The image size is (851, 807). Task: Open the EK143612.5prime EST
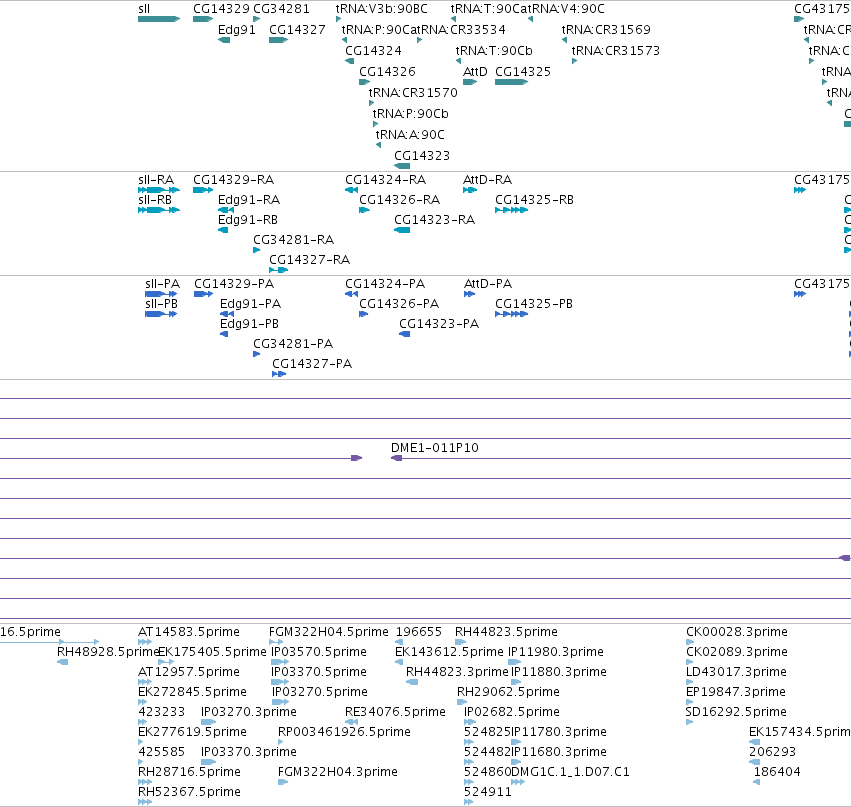coord(399,662)
